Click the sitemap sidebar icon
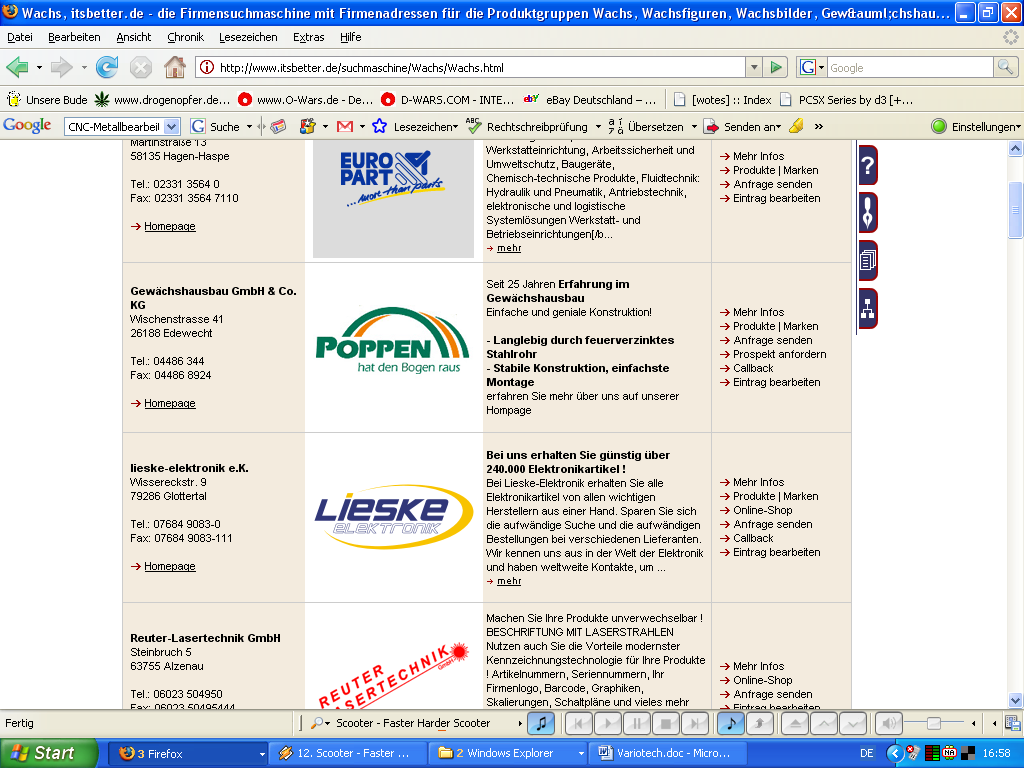This screenshot has height=768, width=1024. click(x=867, y=308)
